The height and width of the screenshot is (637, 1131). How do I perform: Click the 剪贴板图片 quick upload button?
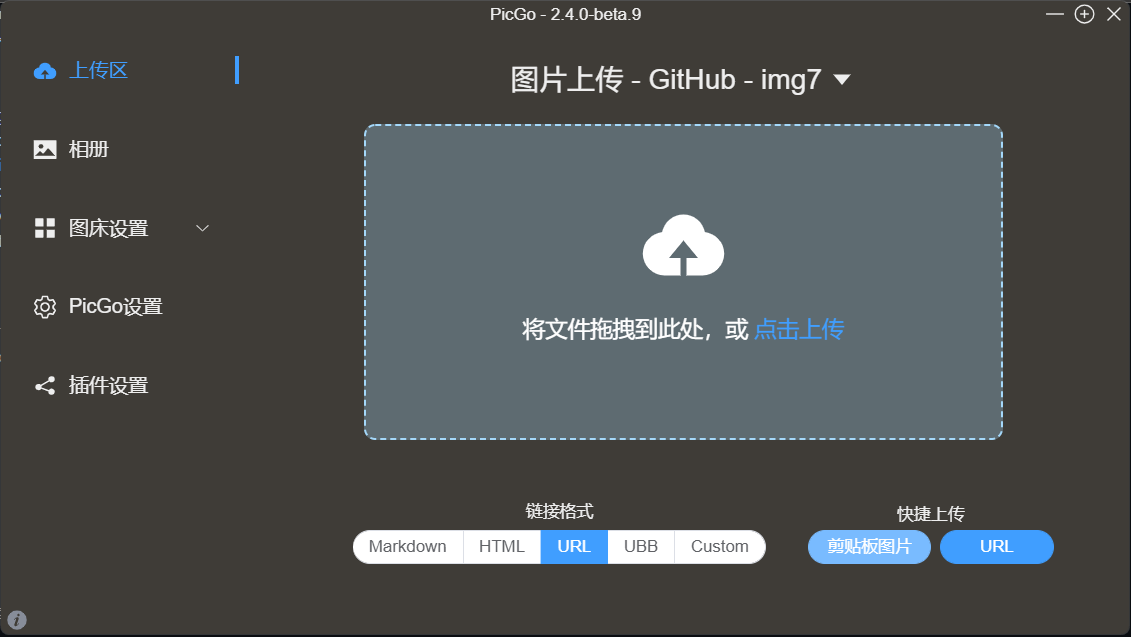click(x=869, y=547)
